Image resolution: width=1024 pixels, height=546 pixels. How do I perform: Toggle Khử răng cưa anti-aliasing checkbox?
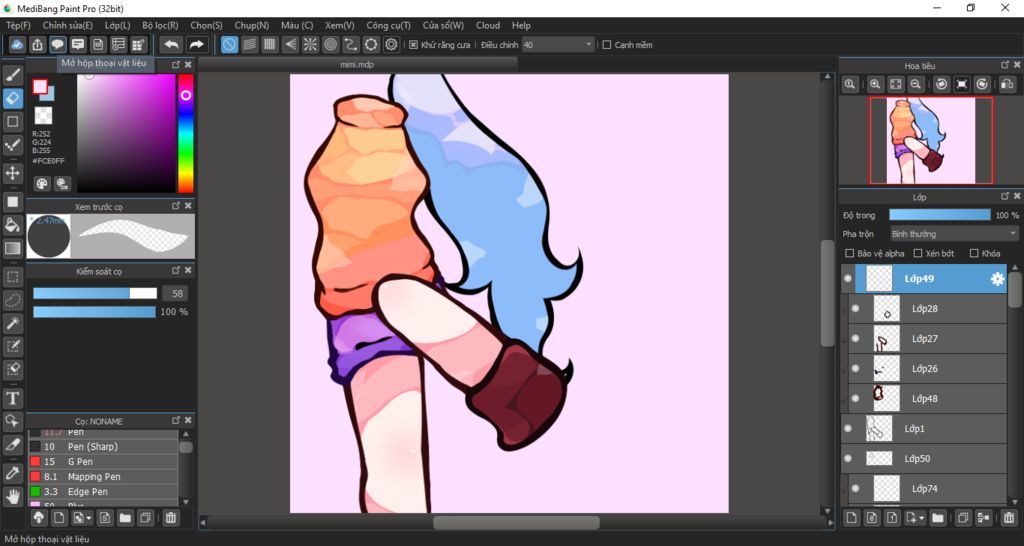click(x=413, y=45)
